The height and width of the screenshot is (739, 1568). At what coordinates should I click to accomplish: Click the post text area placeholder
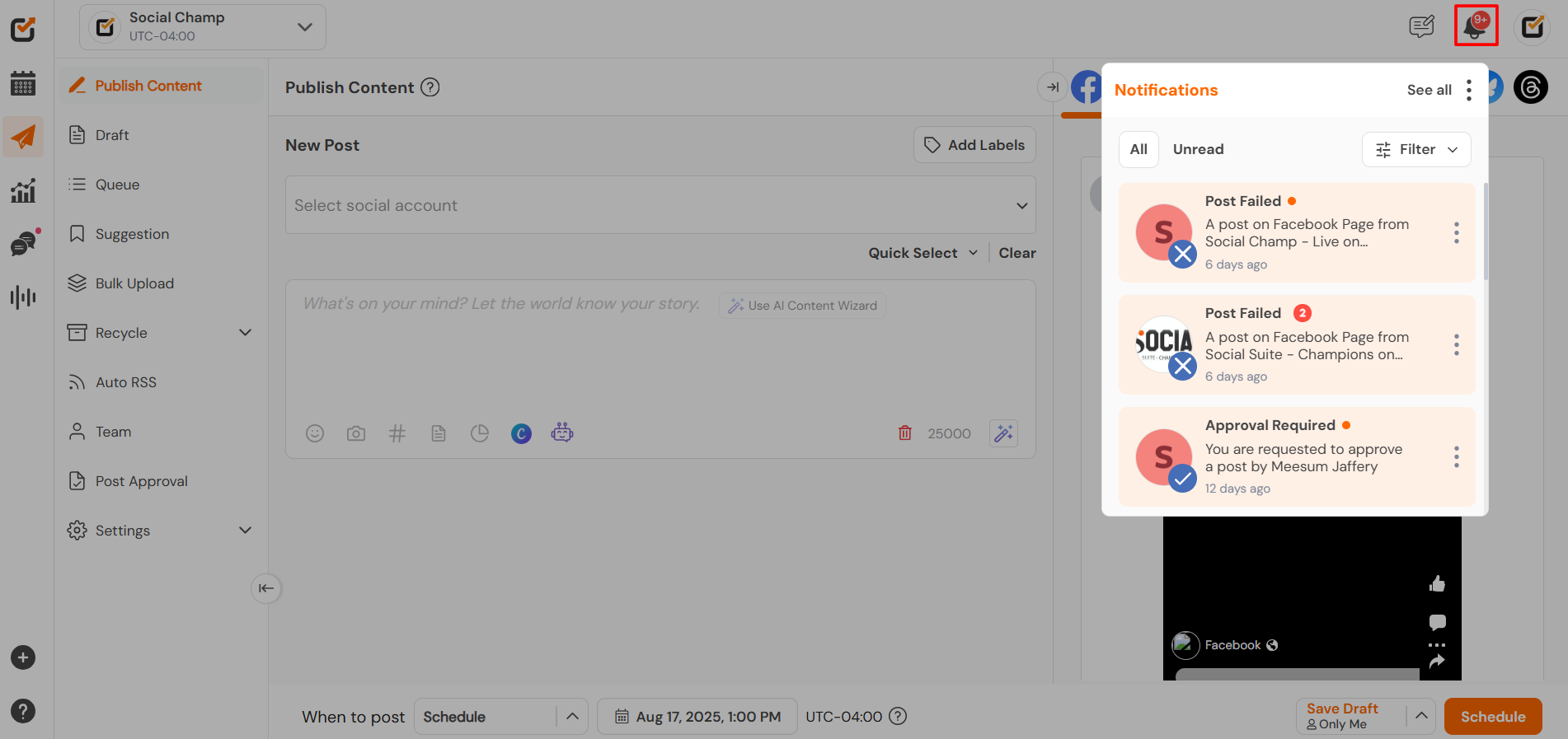[501, 304]
